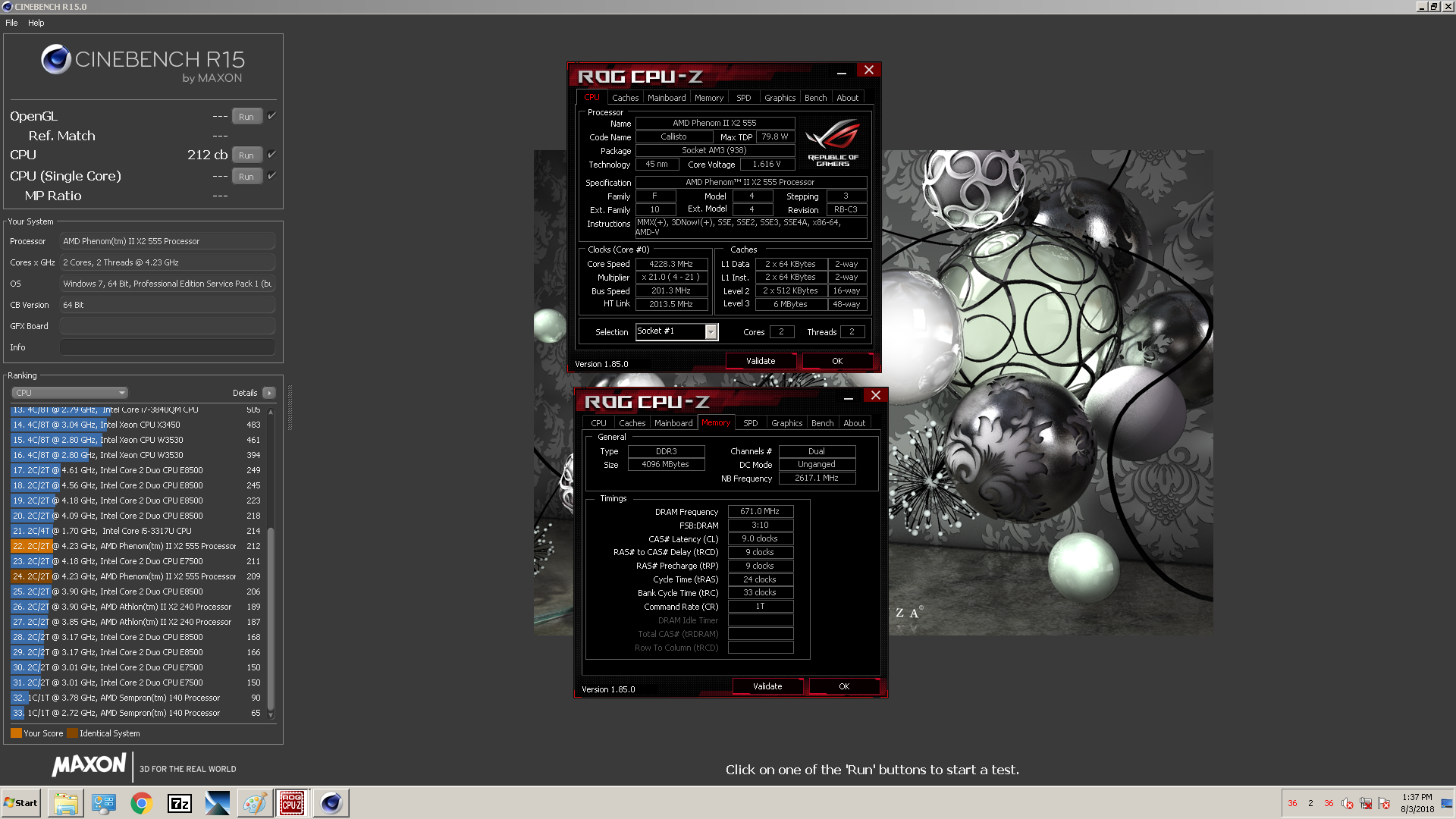Close the upper CPU-Z window
This screenshot has width=1456, height=819.
[x=869, y=71]
